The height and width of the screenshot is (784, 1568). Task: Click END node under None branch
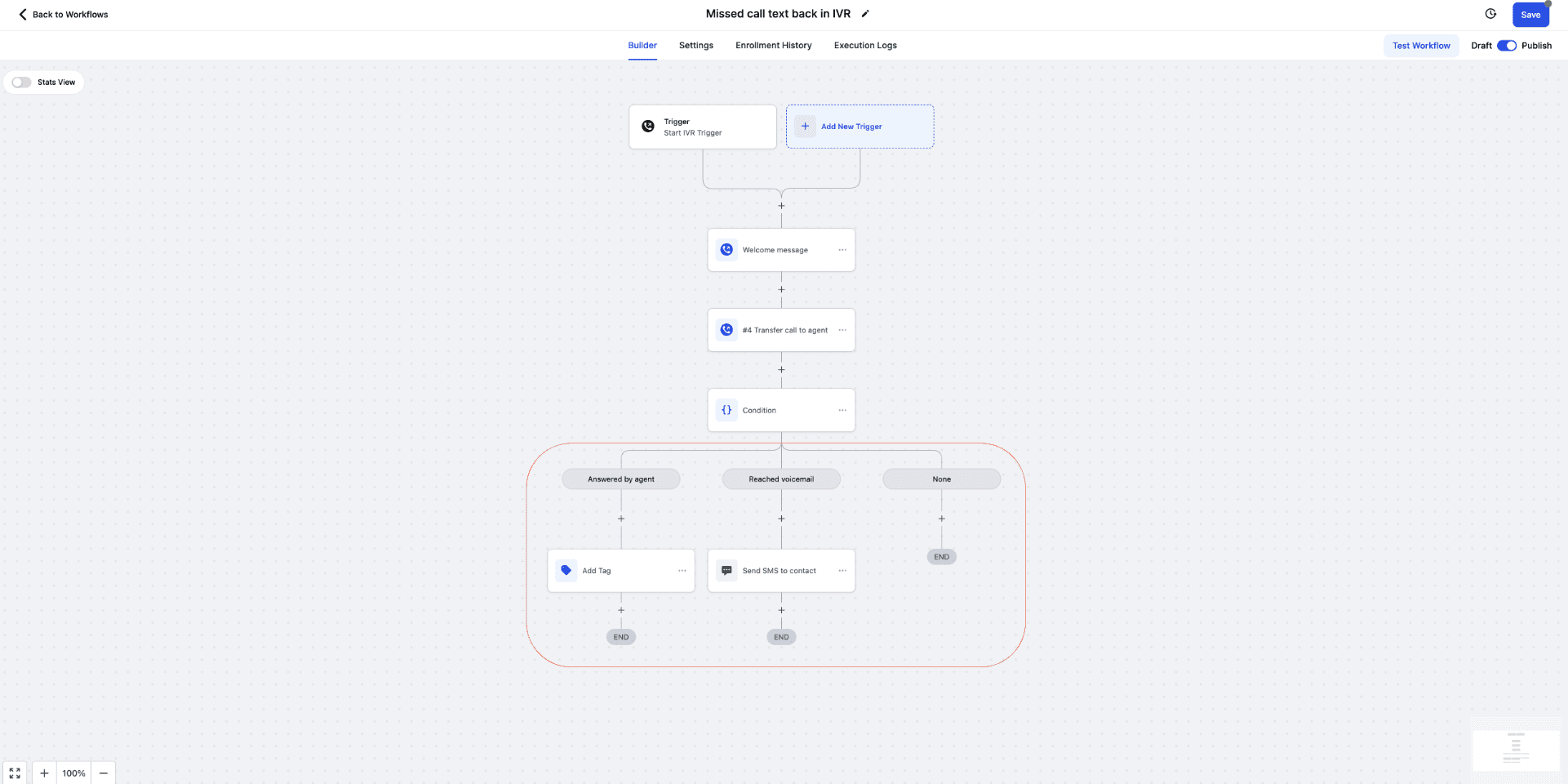942,557
